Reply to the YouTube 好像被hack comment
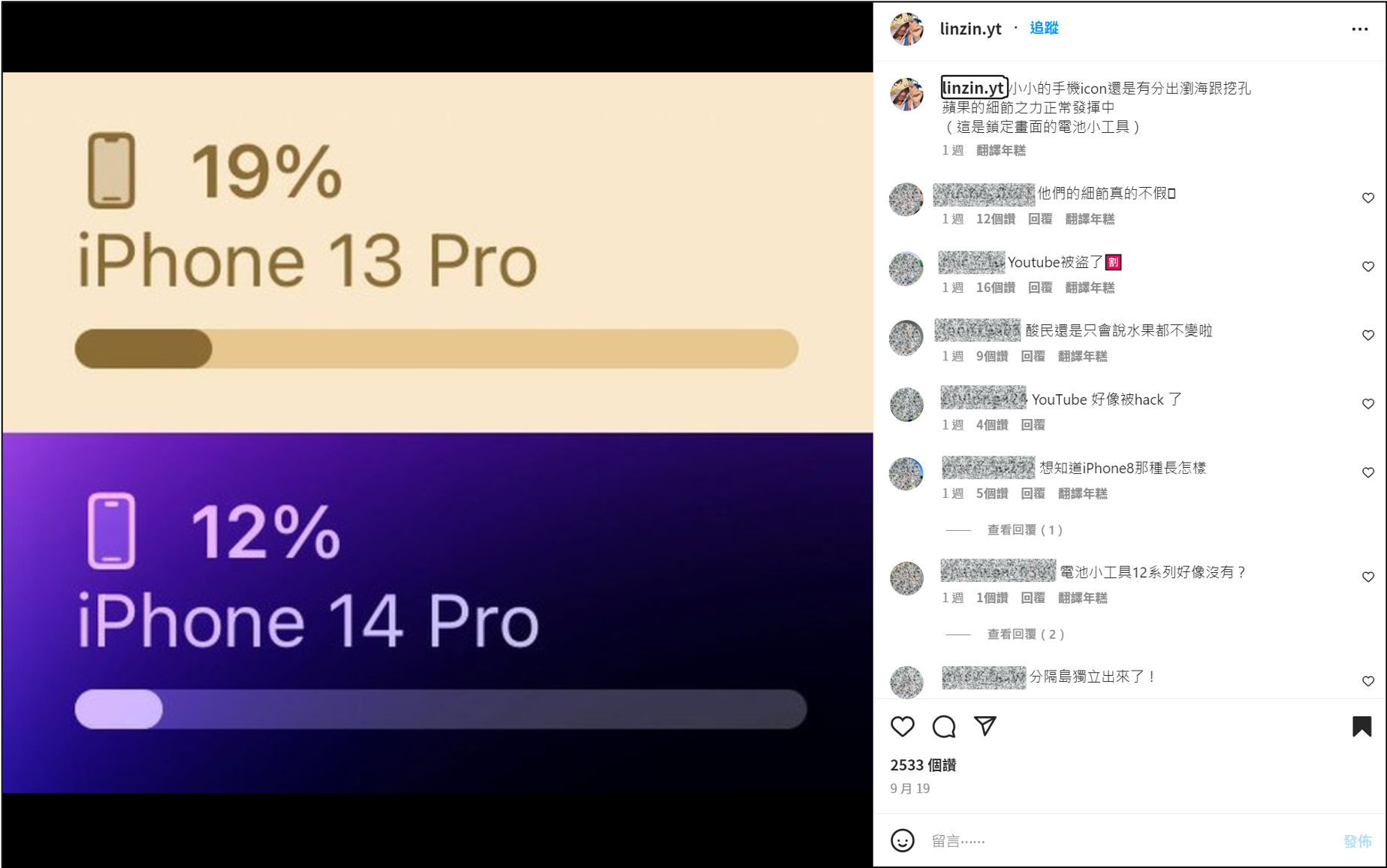Viewport: 1387px width, 868px height. (1033, 425)
